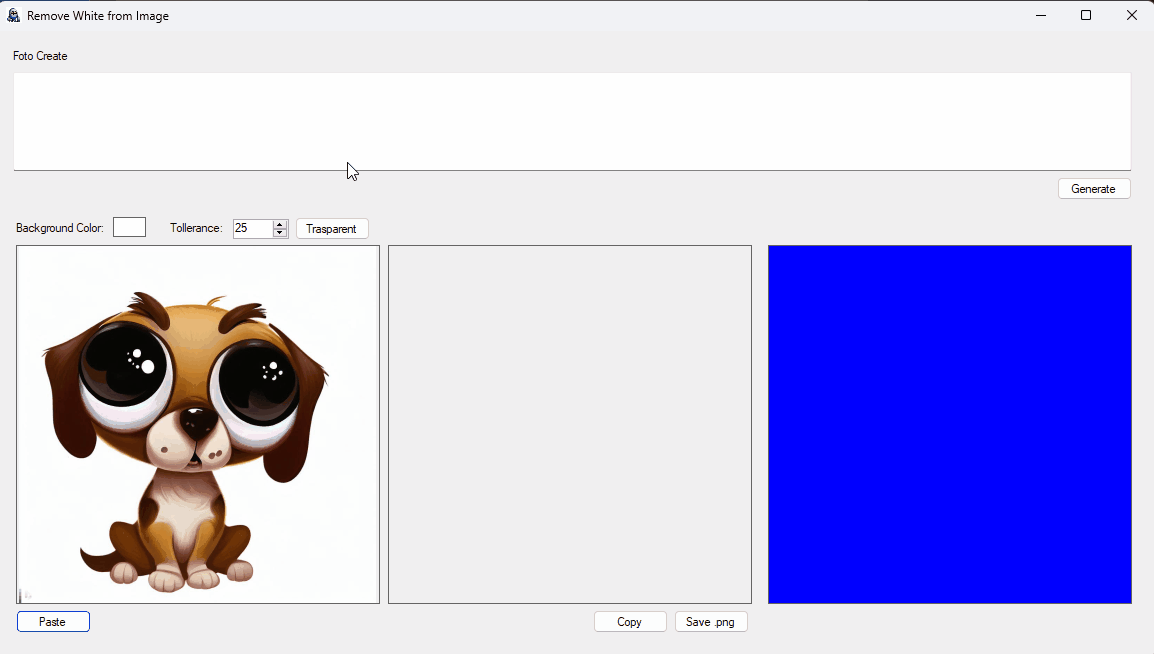Maximize the Remove White from Image window
1154x654 pixels.
point(1086,15)
